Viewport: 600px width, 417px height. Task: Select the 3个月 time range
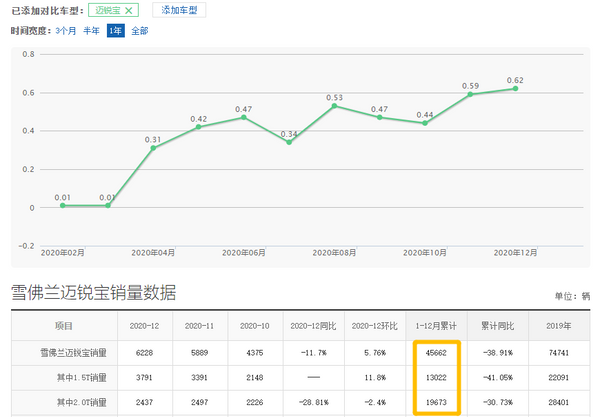click(x=66, y=31)
